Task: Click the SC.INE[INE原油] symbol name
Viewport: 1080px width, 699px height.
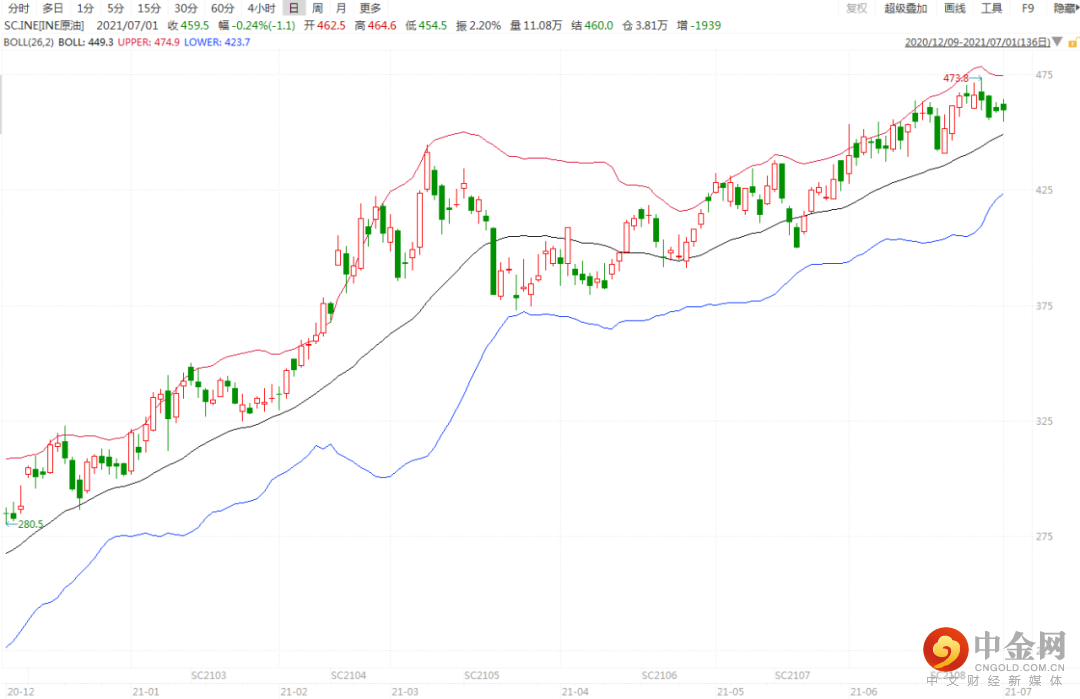Action: click(x=43, y=25)
